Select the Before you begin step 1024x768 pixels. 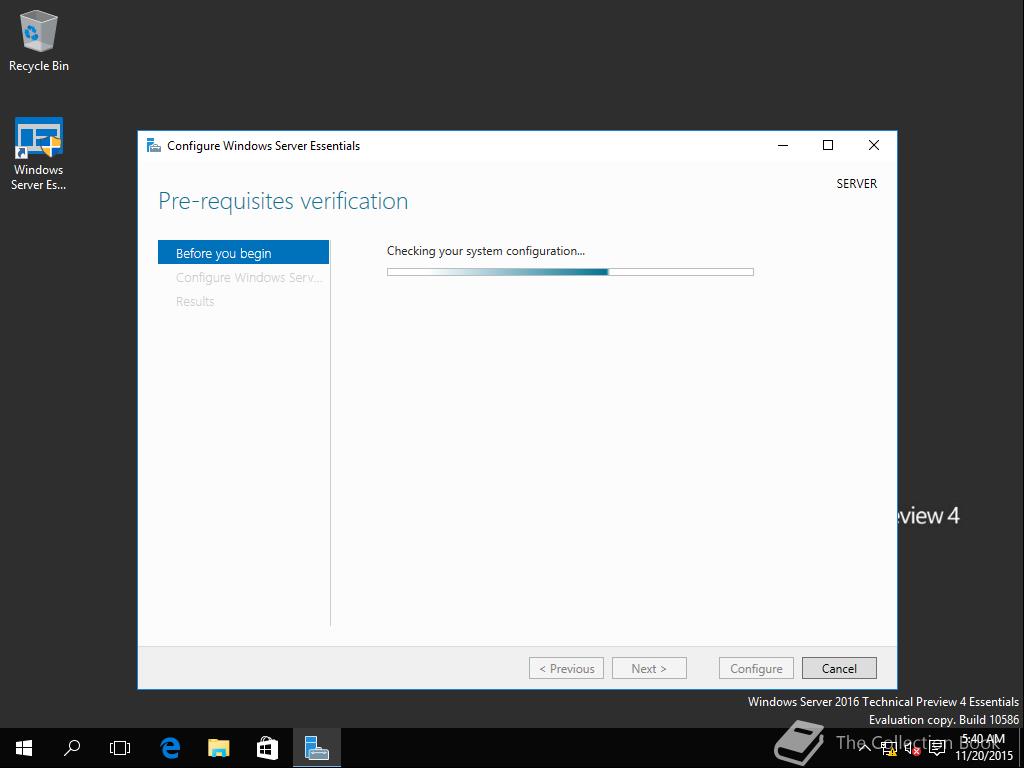[x=243, y=253]
